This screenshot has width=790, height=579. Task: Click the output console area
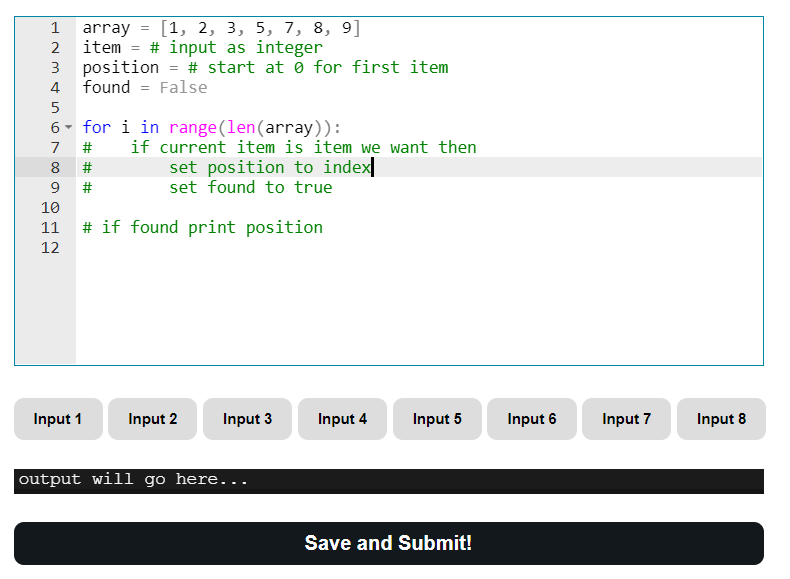click(389, 481)
